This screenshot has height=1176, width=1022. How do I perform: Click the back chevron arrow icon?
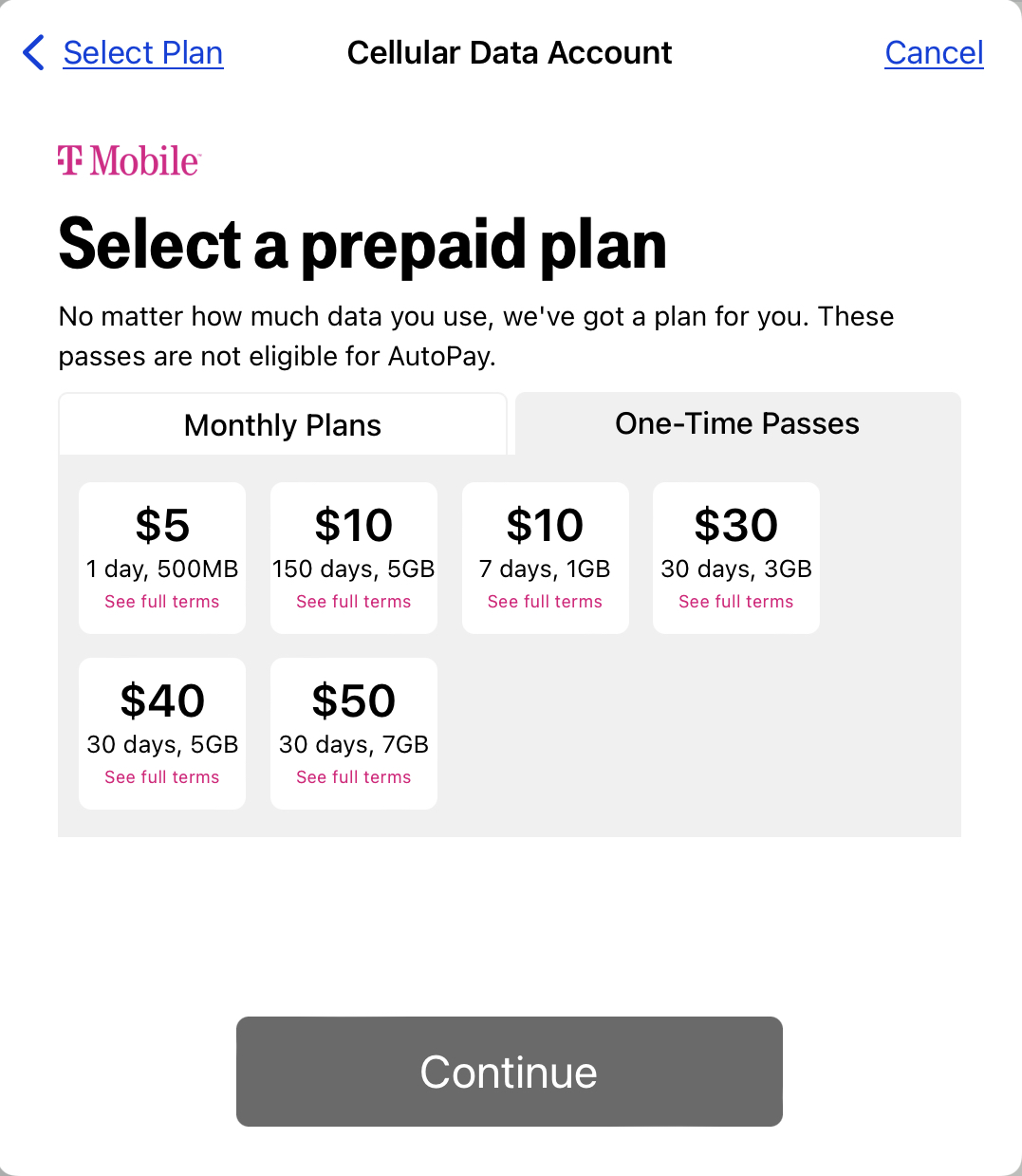33,53
